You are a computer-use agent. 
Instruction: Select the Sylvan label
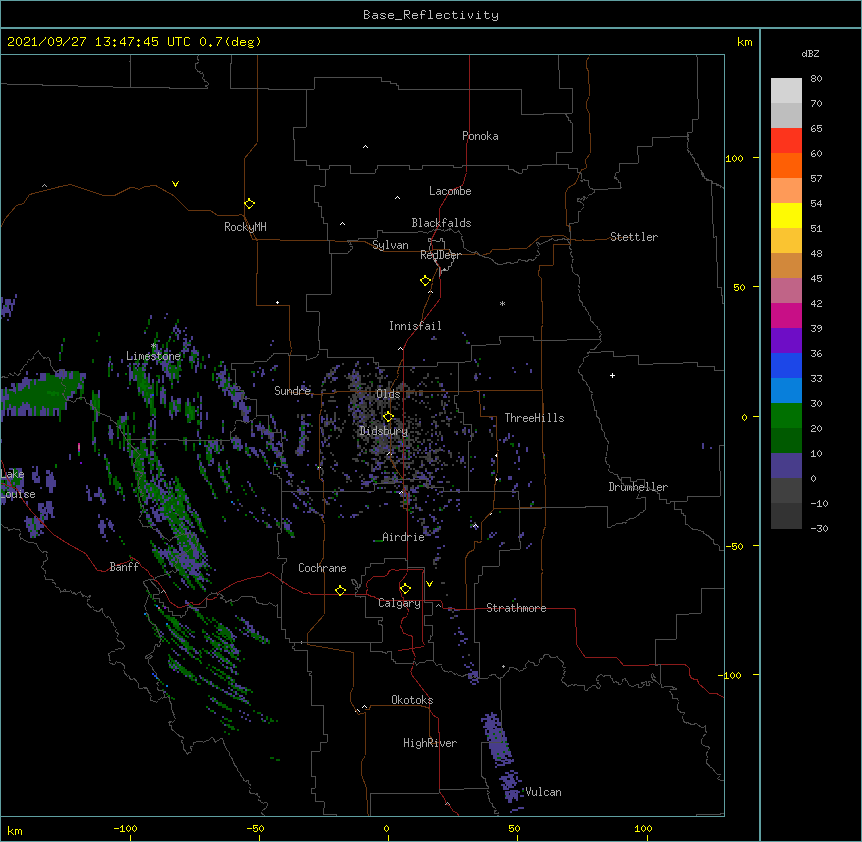[x=390, y=245]
